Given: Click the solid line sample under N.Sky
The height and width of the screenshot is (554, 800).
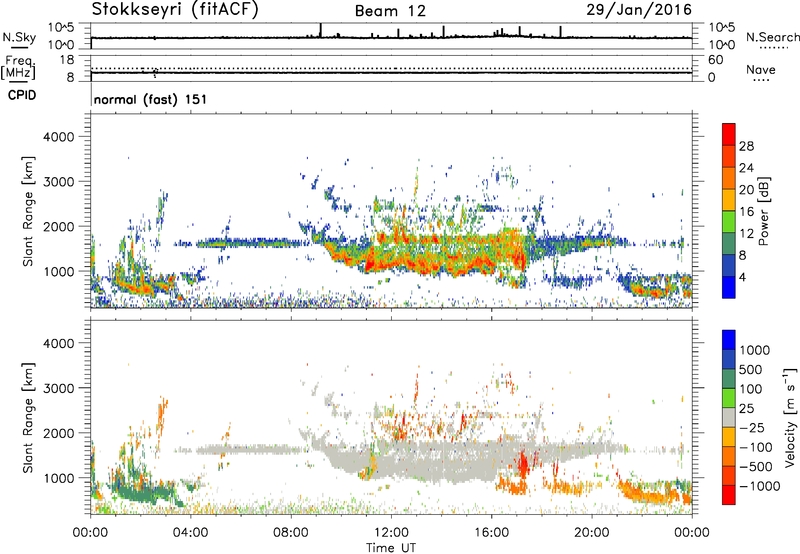Looking at the screenshot, I should point(19,47).
